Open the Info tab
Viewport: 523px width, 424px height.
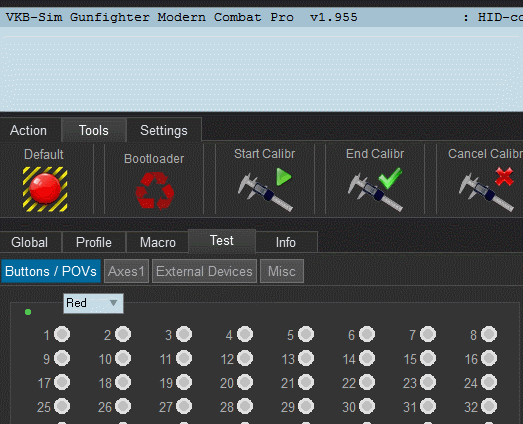coord(286,242)
